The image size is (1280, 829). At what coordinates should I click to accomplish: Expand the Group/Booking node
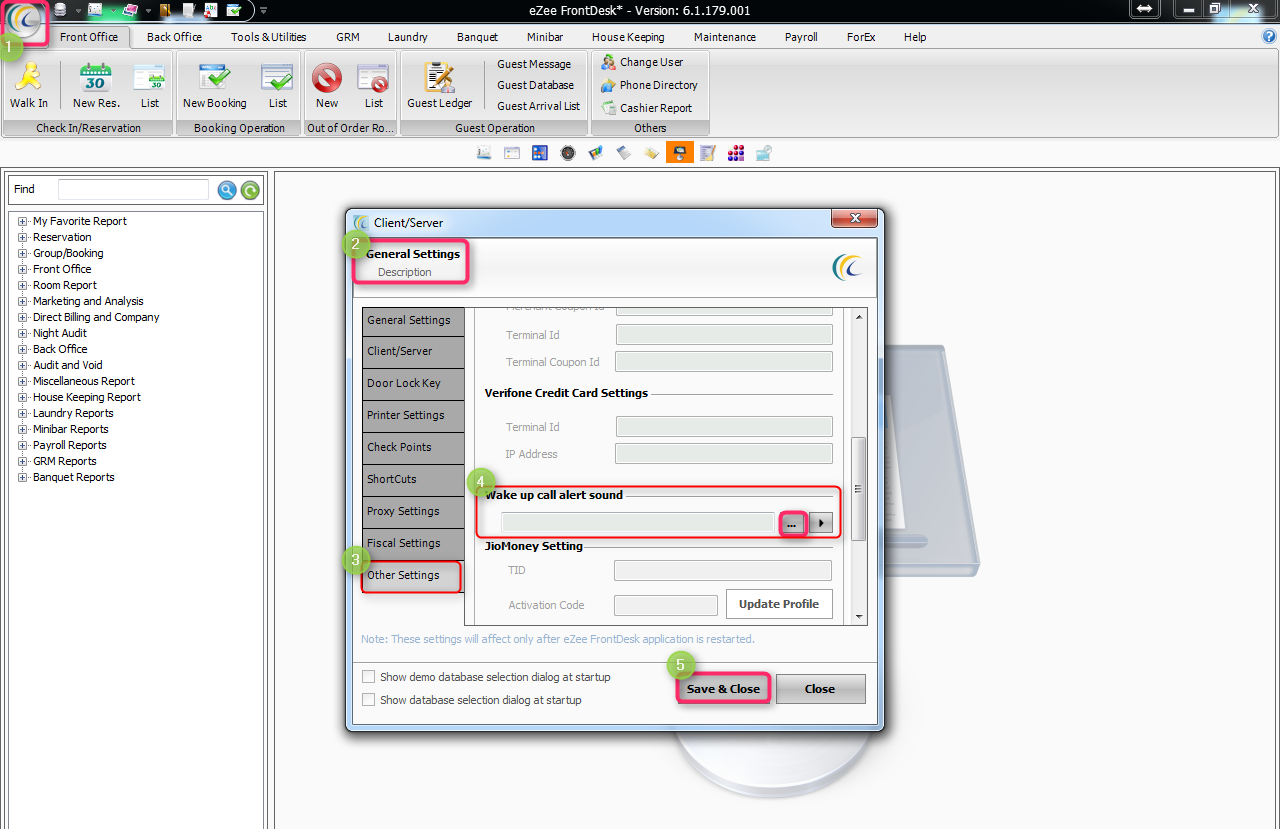pyautogui.click(x=22, y=253)
